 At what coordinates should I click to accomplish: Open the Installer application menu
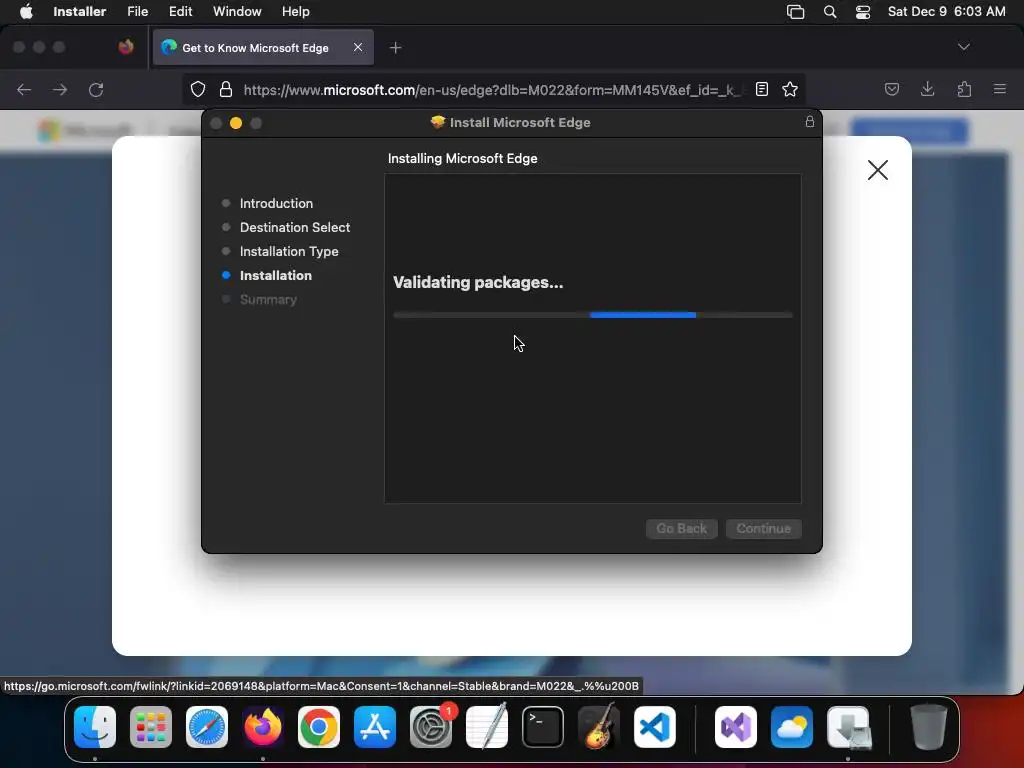click(x=79, y=11)
